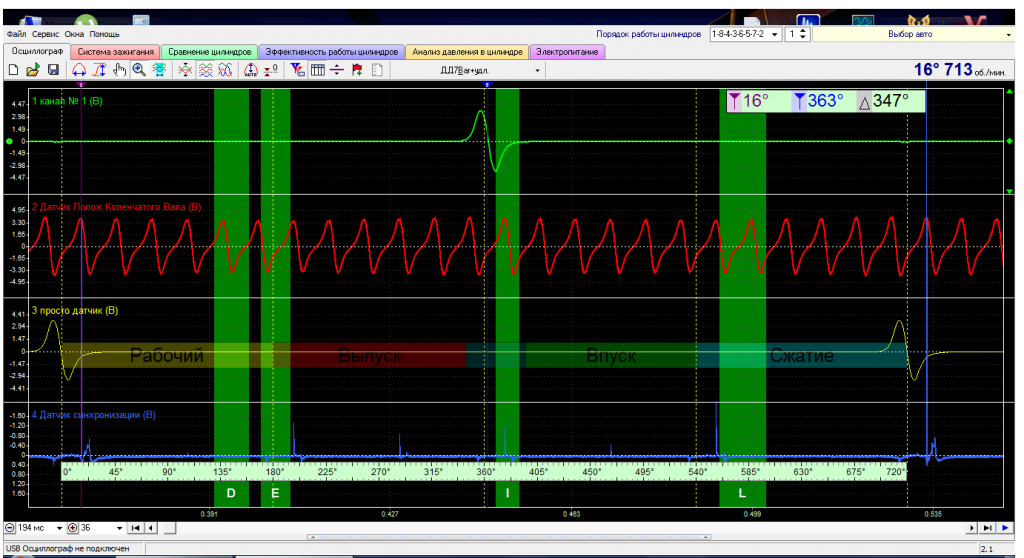Expand the cylinder firing order dropdown 1-8-4-3-6-5-7-2
1024x558 pixels.
[x=775, y=34]
